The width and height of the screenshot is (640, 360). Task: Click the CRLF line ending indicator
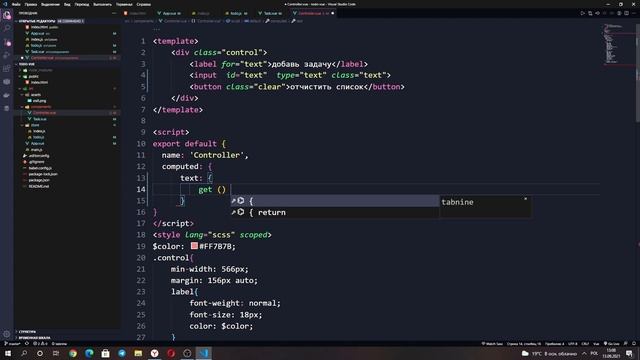pyautogui.click(x=585, y=344)
